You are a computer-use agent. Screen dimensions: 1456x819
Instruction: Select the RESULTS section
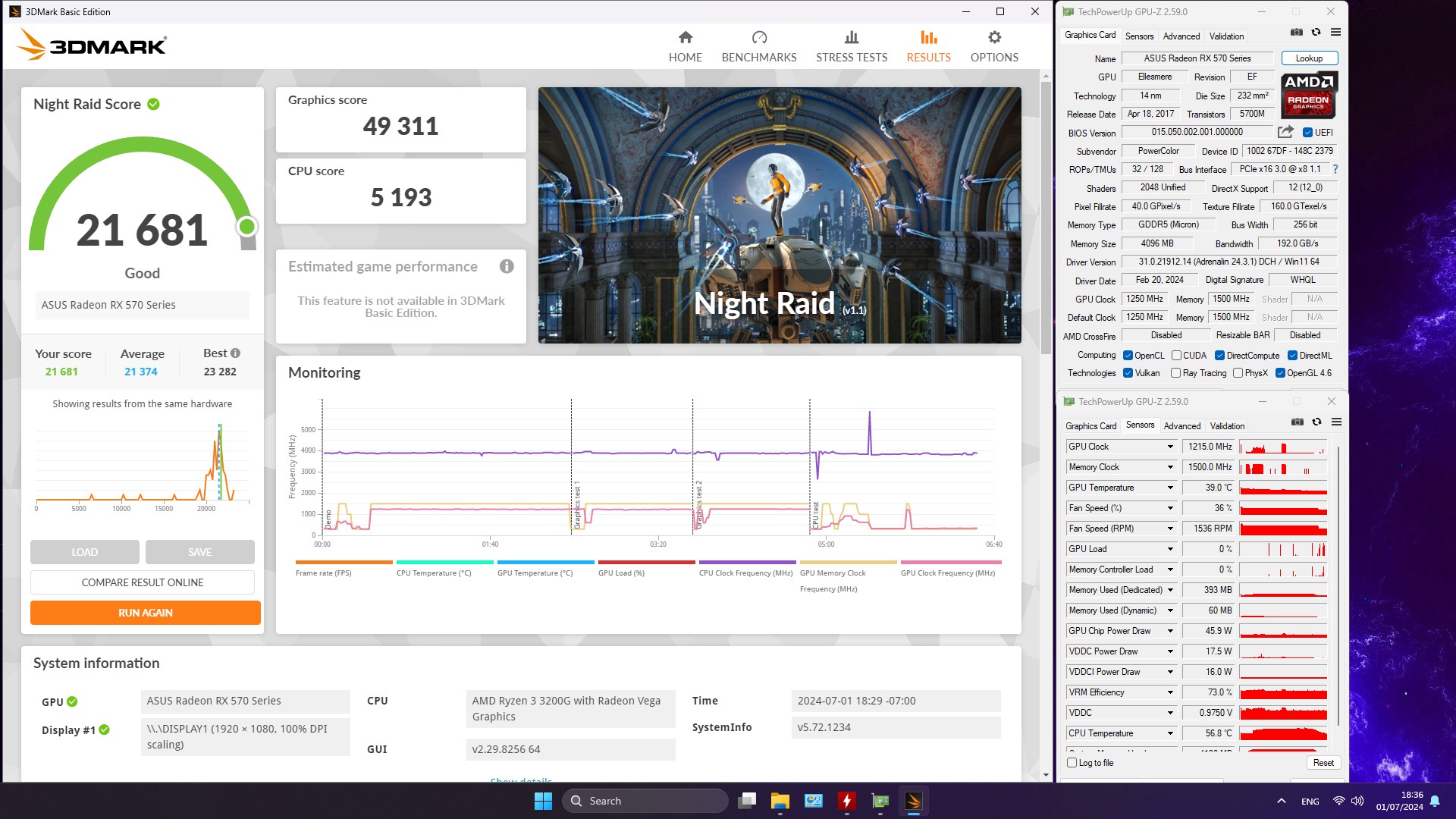point(928,46)
